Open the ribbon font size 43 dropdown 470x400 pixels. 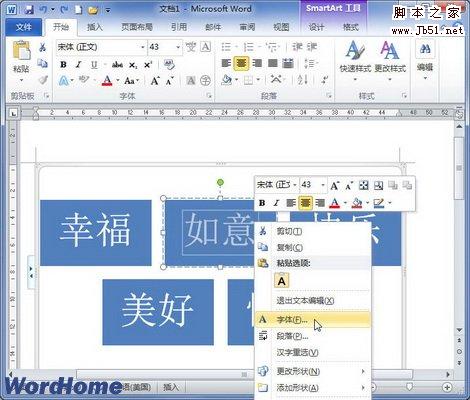pos(178,47)
